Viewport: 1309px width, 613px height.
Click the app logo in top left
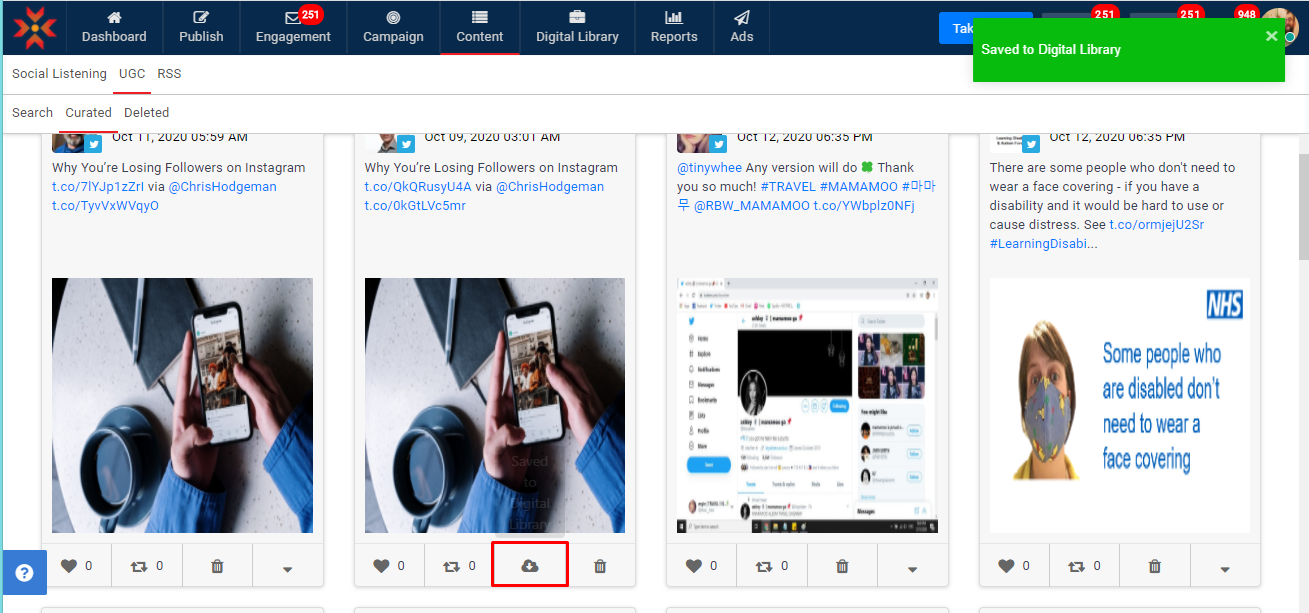point(35,27)
